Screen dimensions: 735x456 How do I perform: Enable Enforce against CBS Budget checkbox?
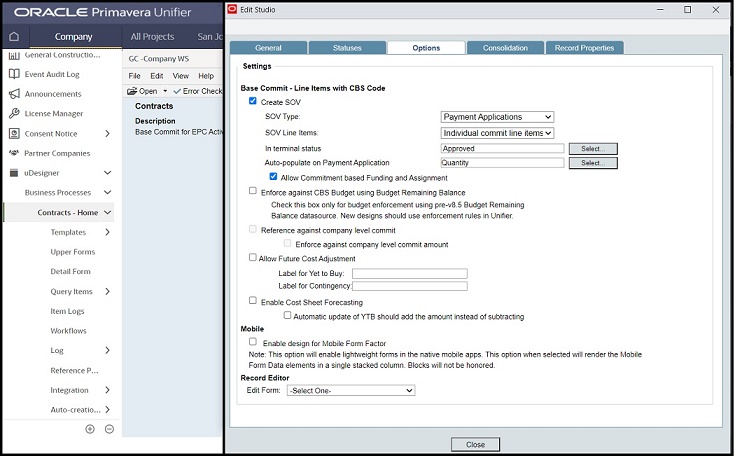253,191
